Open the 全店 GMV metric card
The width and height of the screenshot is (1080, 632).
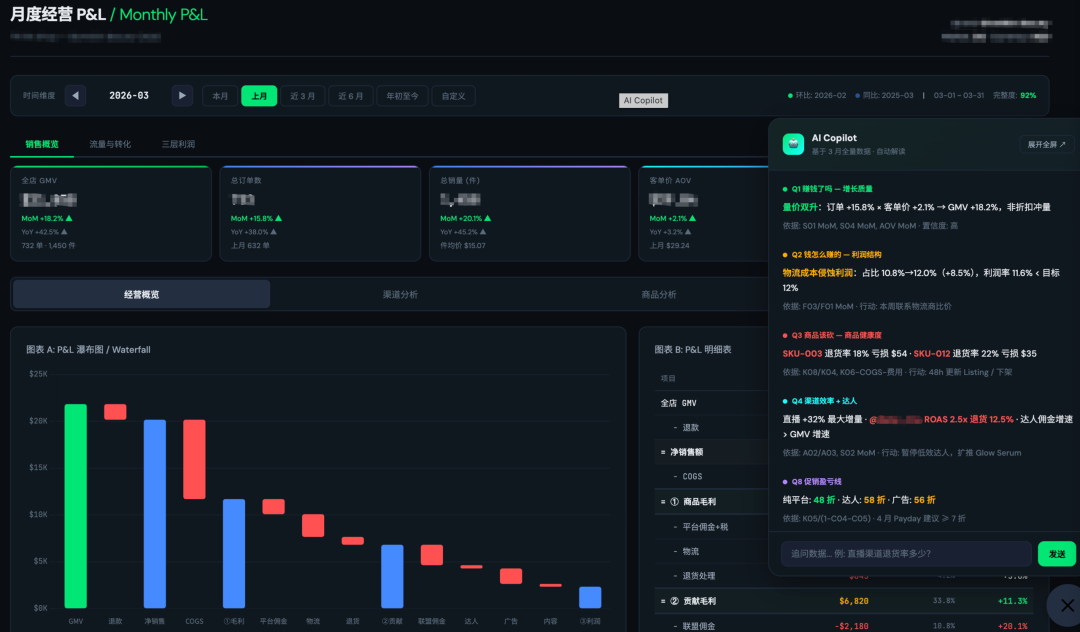pos(110,213)
